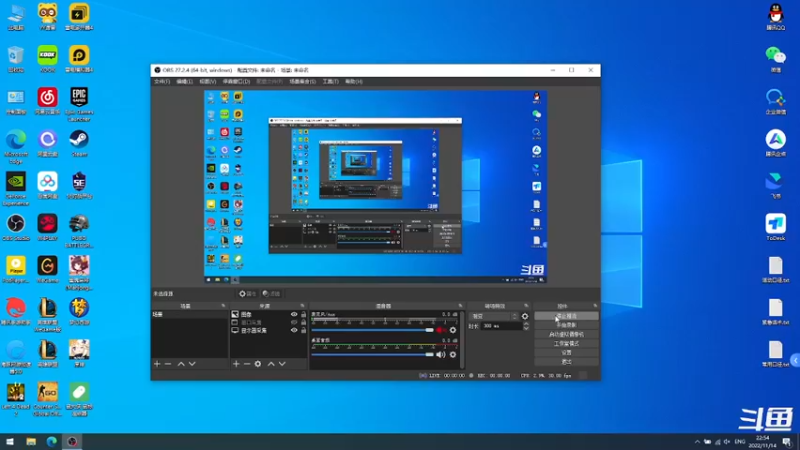The width and height of the screenshot is (800, 450).
Task: Click the streaming button at top of Controls
Action: point(566,316)
